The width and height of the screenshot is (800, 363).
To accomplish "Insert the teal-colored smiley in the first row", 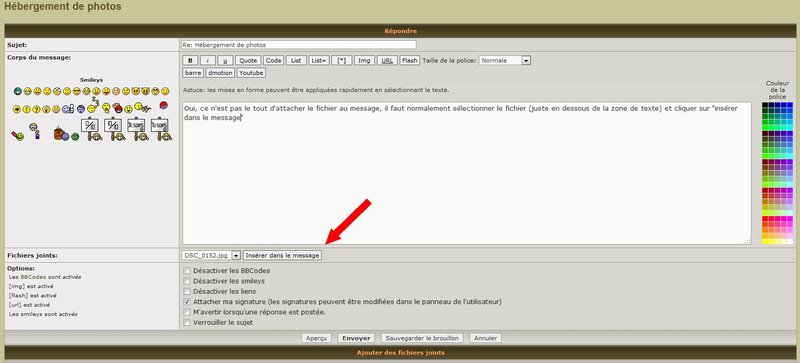I will tap(18, 91).
